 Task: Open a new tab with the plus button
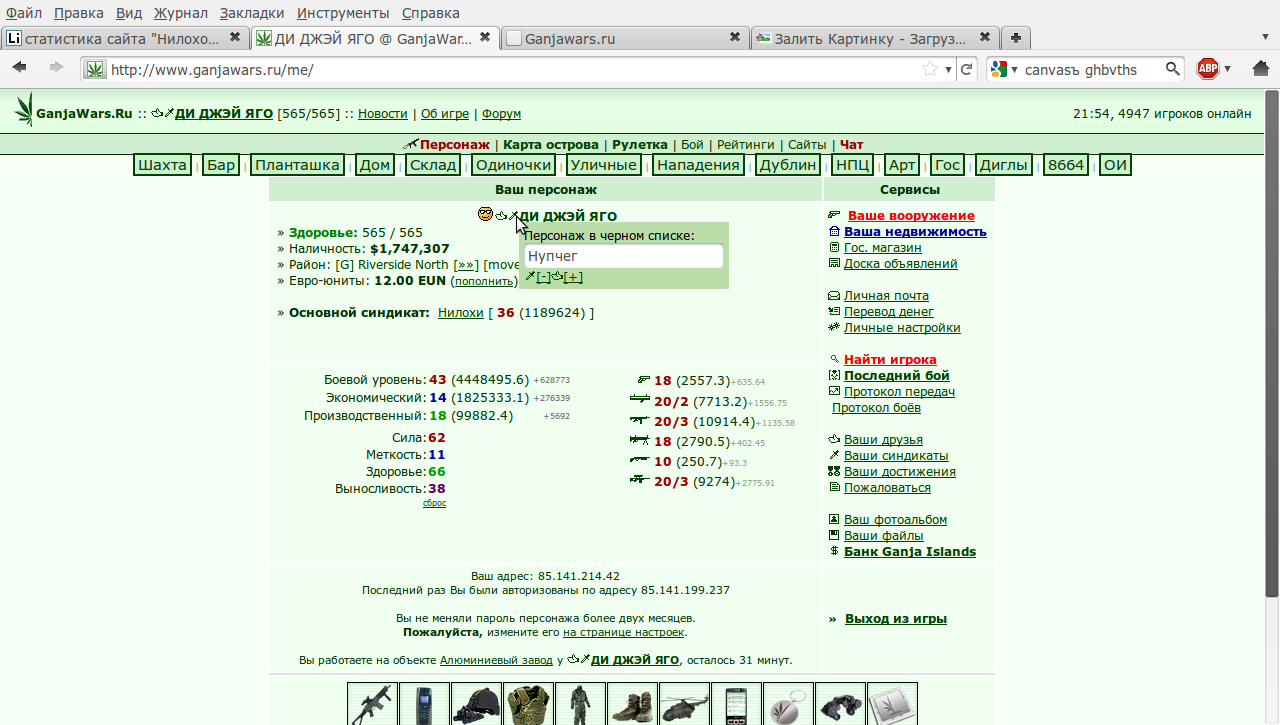(x=1016, y=38)
